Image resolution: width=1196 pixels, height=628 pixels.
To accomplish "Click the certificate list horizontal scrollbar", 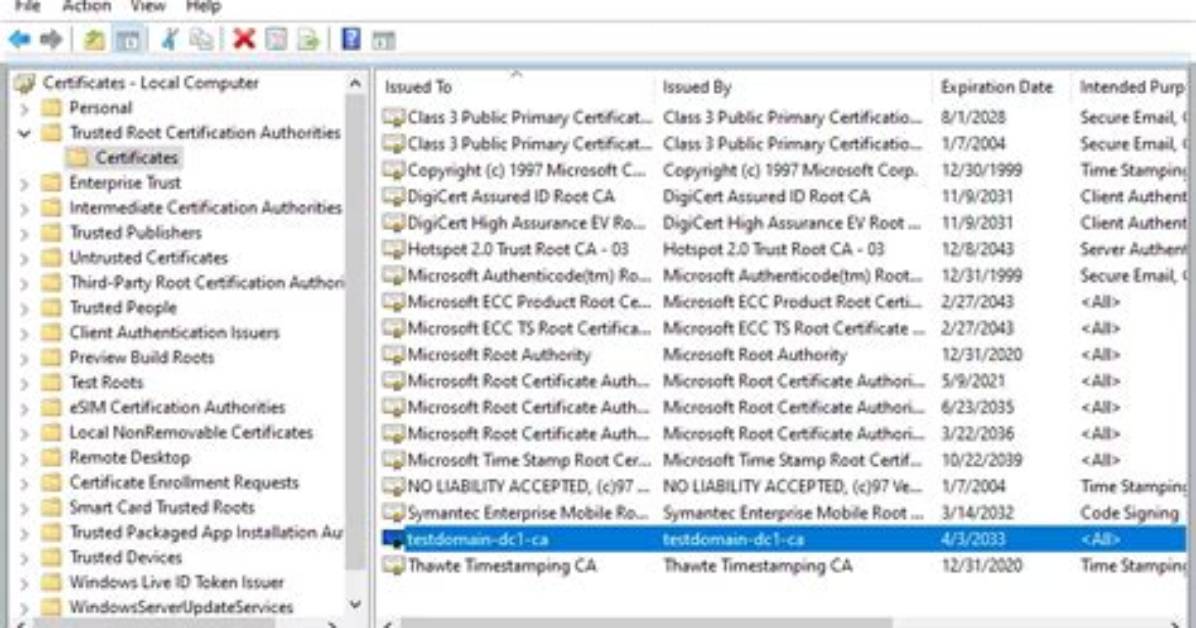I will [x=647, y=623].
